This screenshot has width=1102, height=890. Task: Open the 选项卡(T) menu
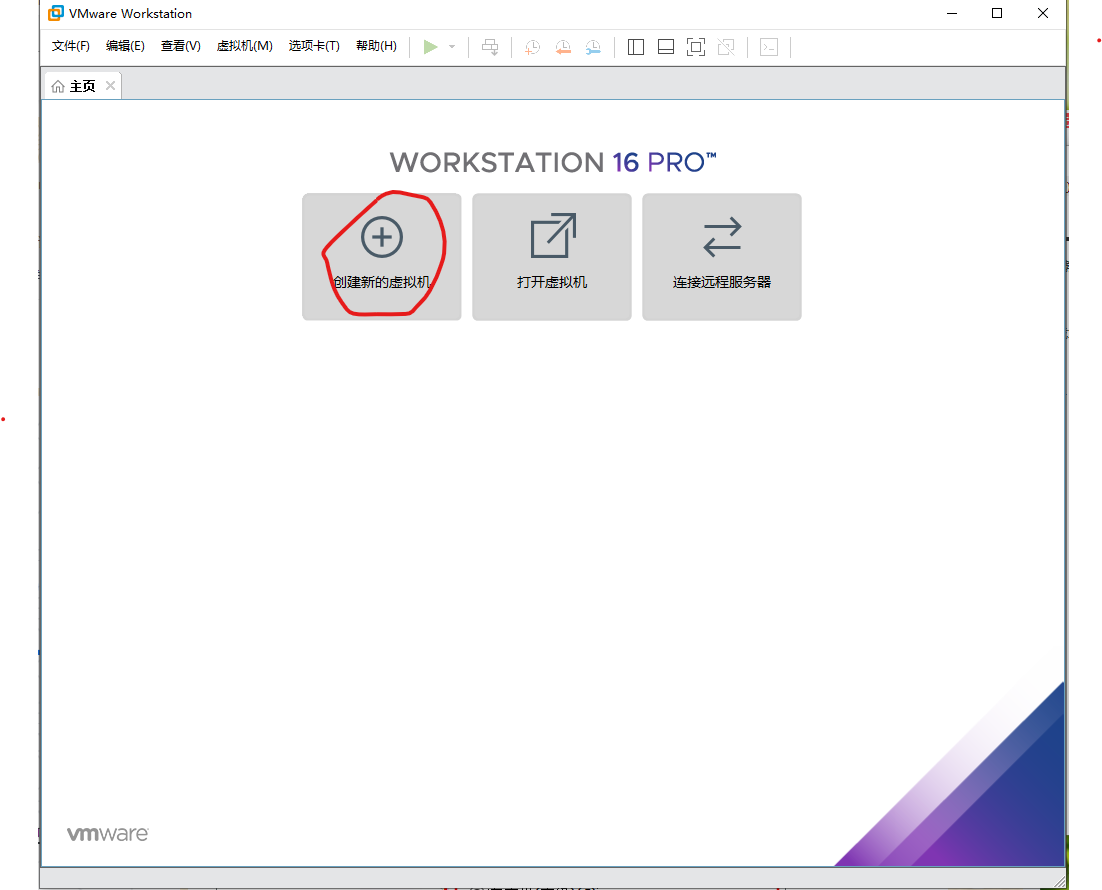point(314,46)
